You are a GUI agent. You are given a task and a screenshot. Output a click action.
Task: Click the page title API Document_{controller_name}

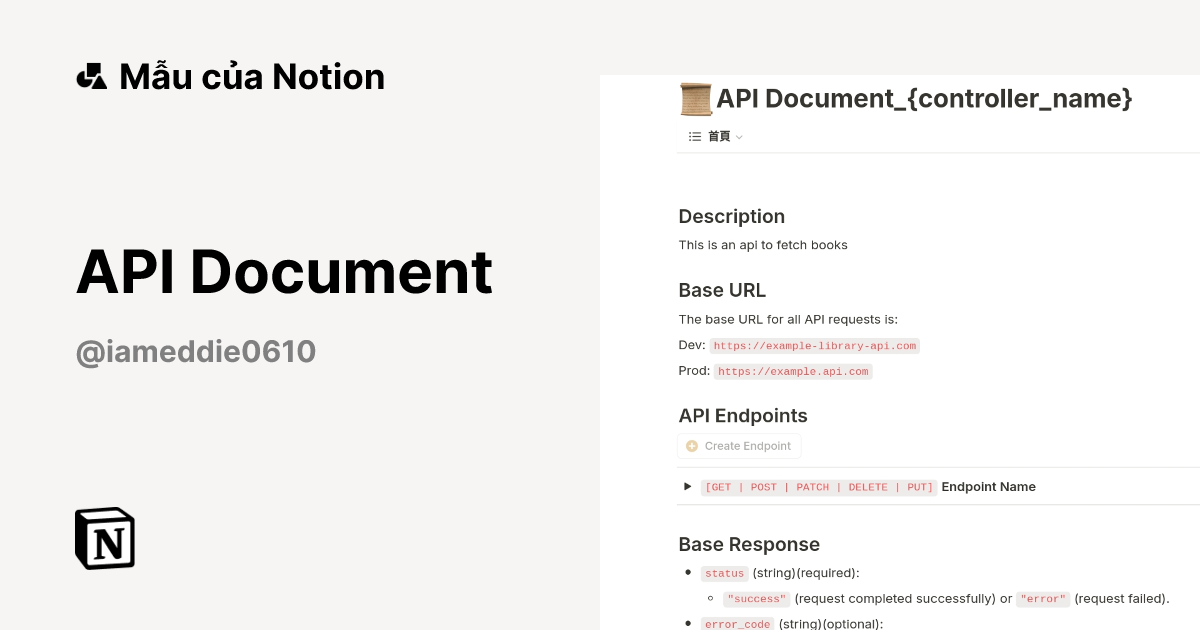(x=924, y=98)
